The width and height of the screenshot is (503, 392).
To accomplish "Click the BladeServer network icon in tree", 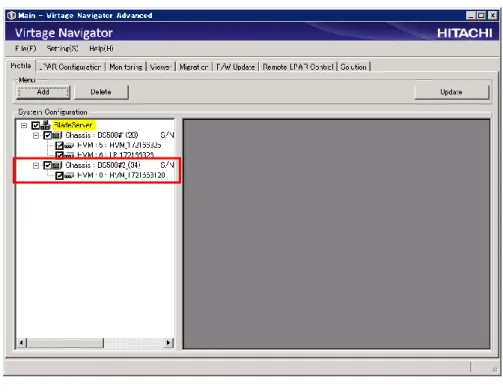I will click(x=46, y=125).
